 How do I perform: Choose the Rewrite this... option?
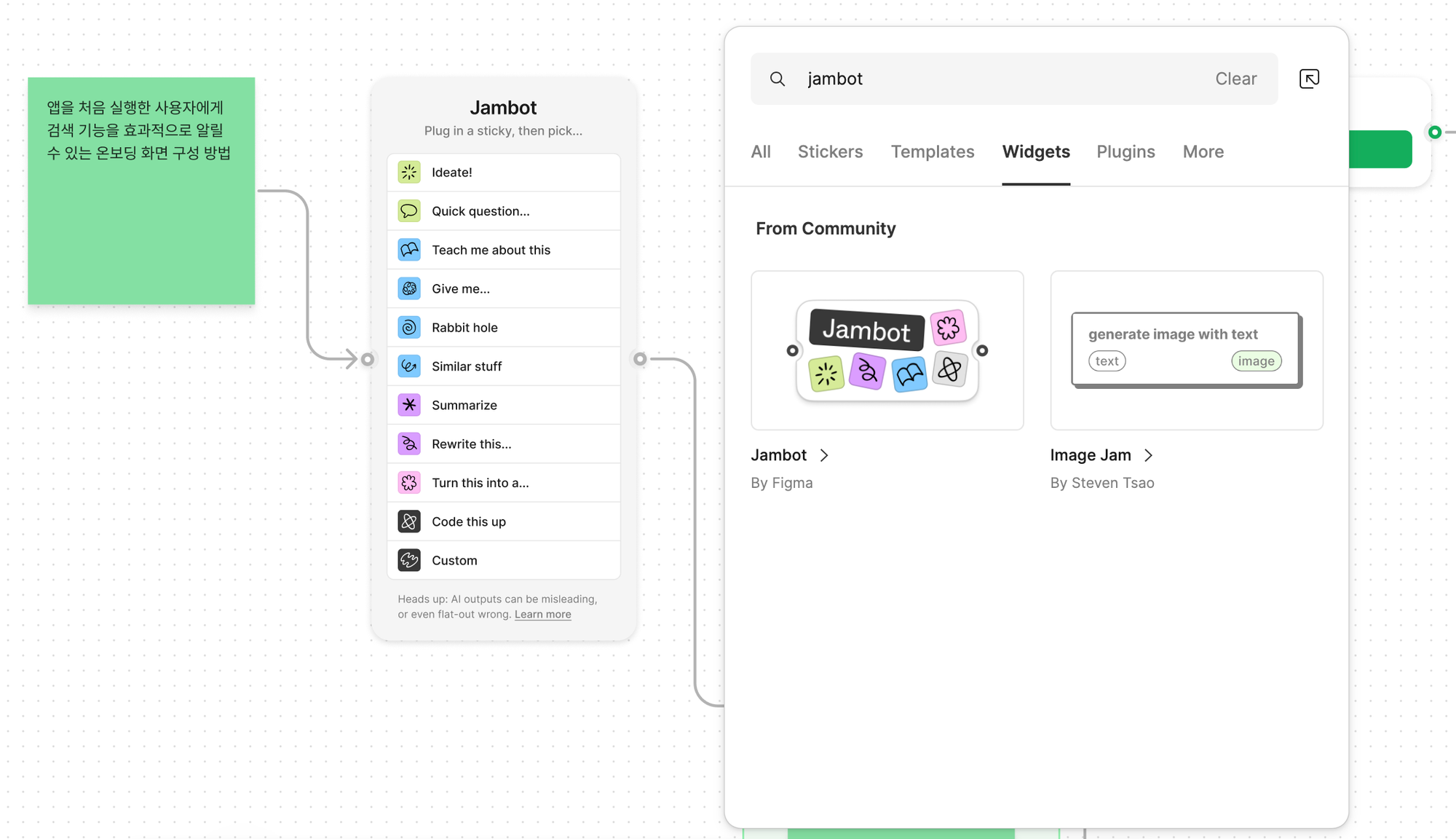504,444
